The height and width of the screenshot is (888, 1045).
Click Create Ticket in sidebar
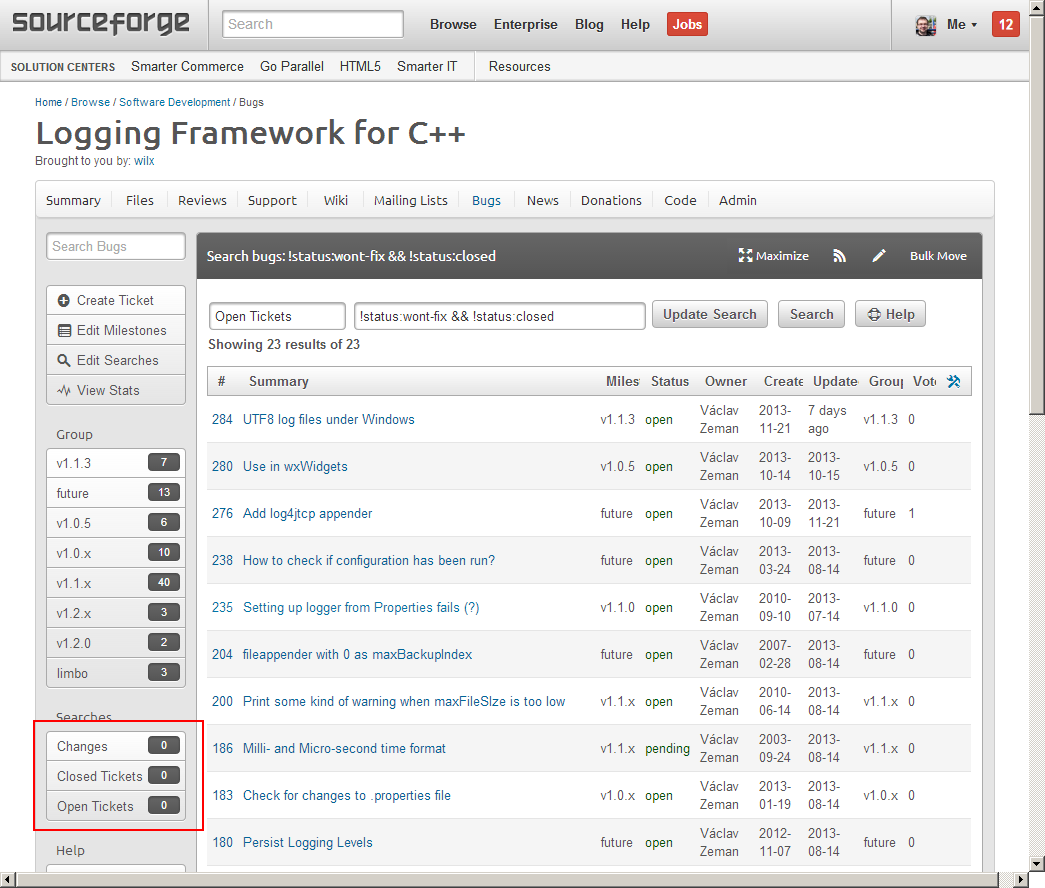(x=115, y=300)
